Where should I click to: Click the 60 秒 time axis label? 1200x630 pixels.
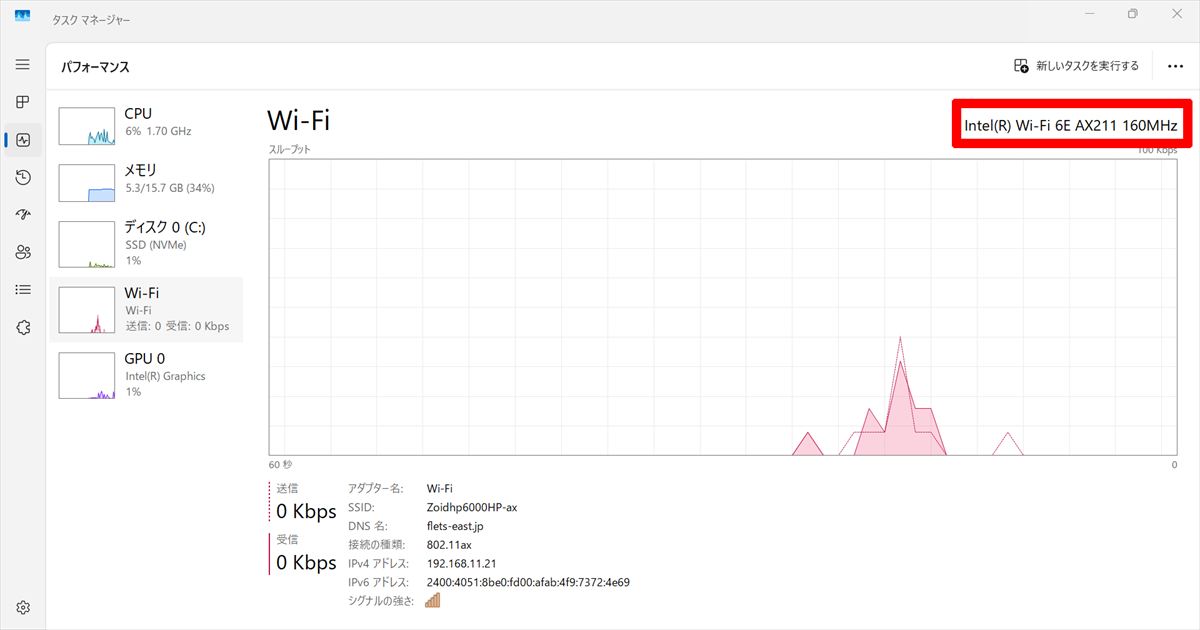(x=280, y=465)
